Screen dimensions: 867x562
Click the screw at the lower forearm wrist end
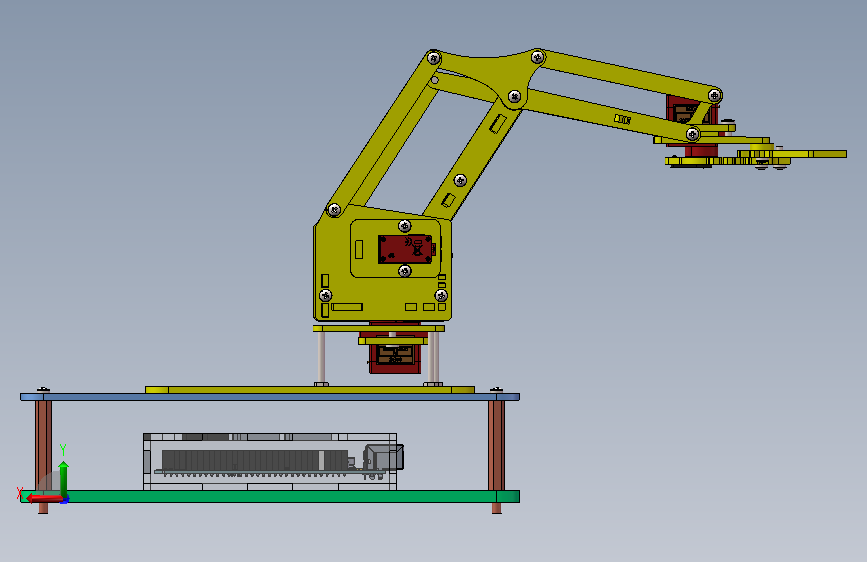[x=692, y=134]
